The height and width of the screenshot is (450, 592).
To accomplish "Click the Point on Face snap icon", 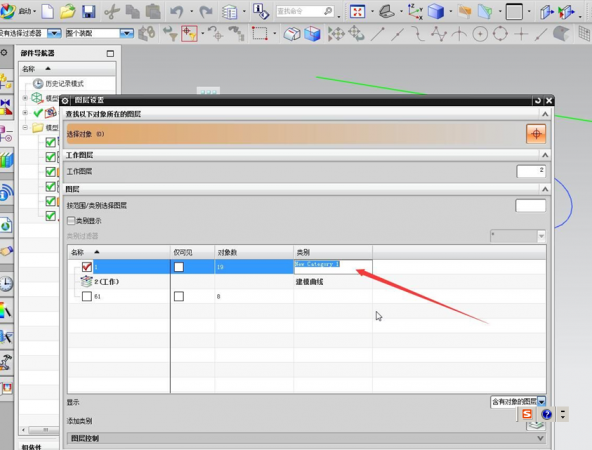I will 561,34.
